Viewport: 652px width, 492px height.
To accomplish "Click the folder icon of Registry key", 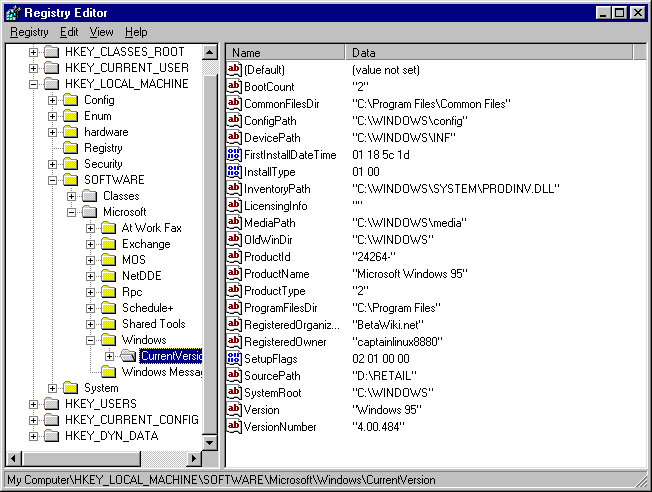I will point(71,148).
